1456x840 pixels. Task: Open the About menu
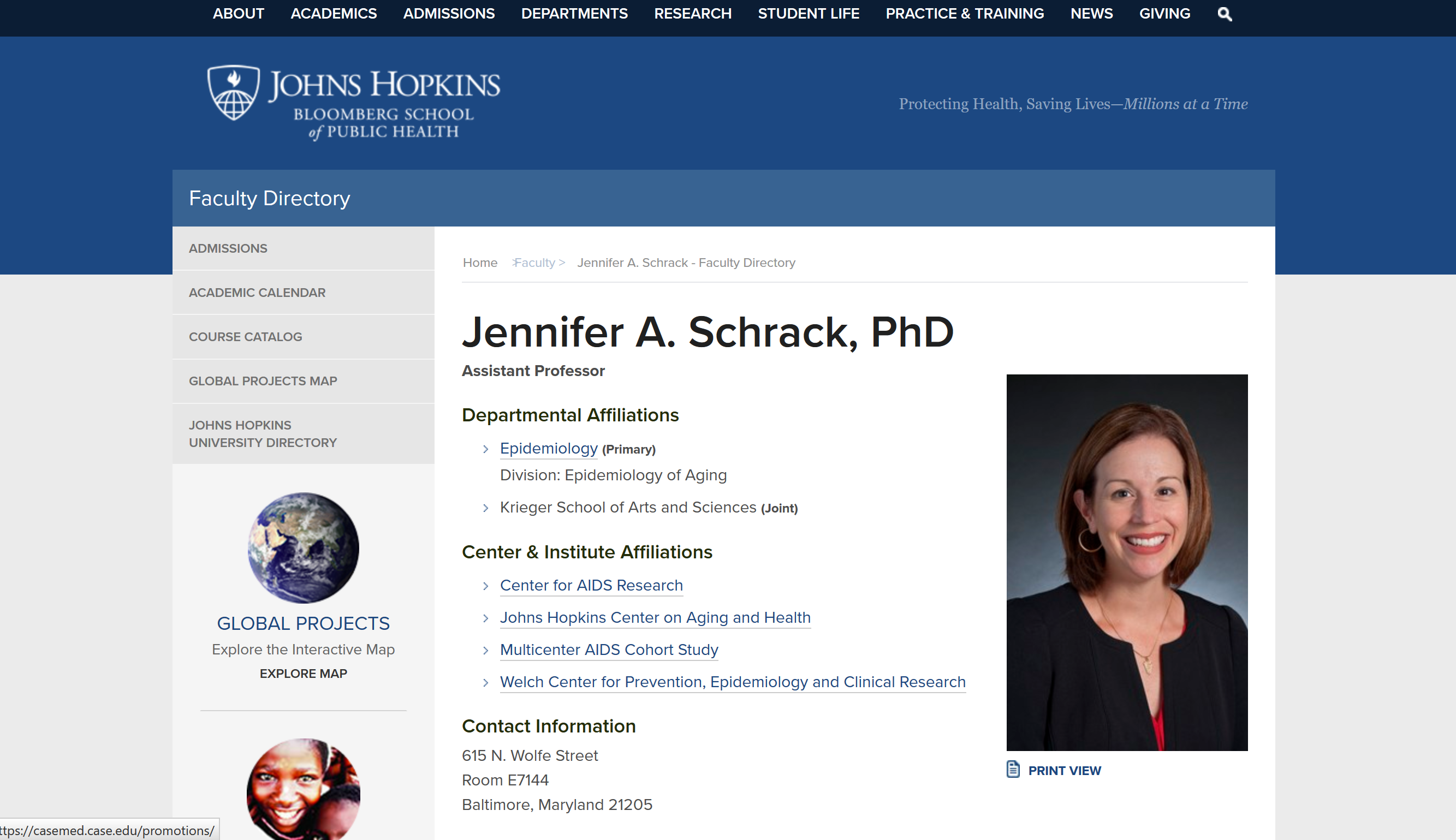238,13
